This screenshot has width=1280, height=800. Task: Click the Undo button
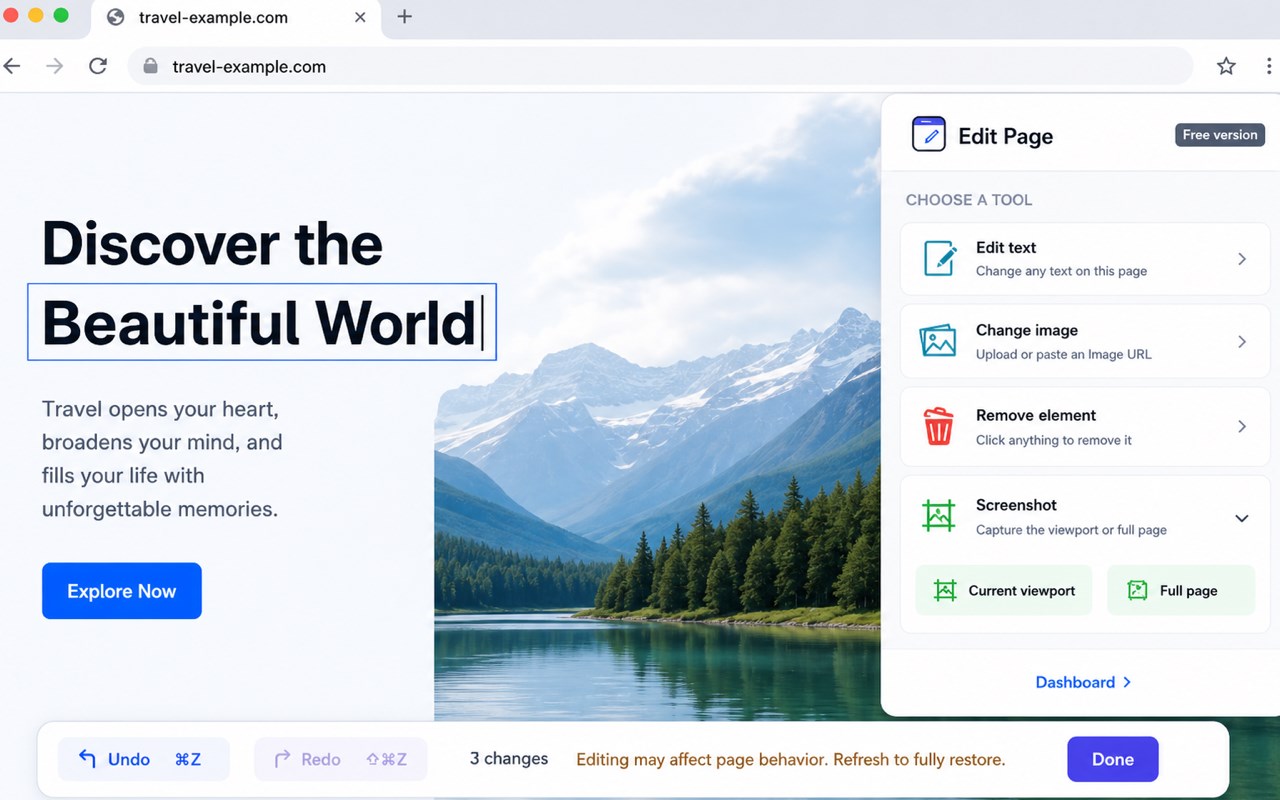point(143,759)
